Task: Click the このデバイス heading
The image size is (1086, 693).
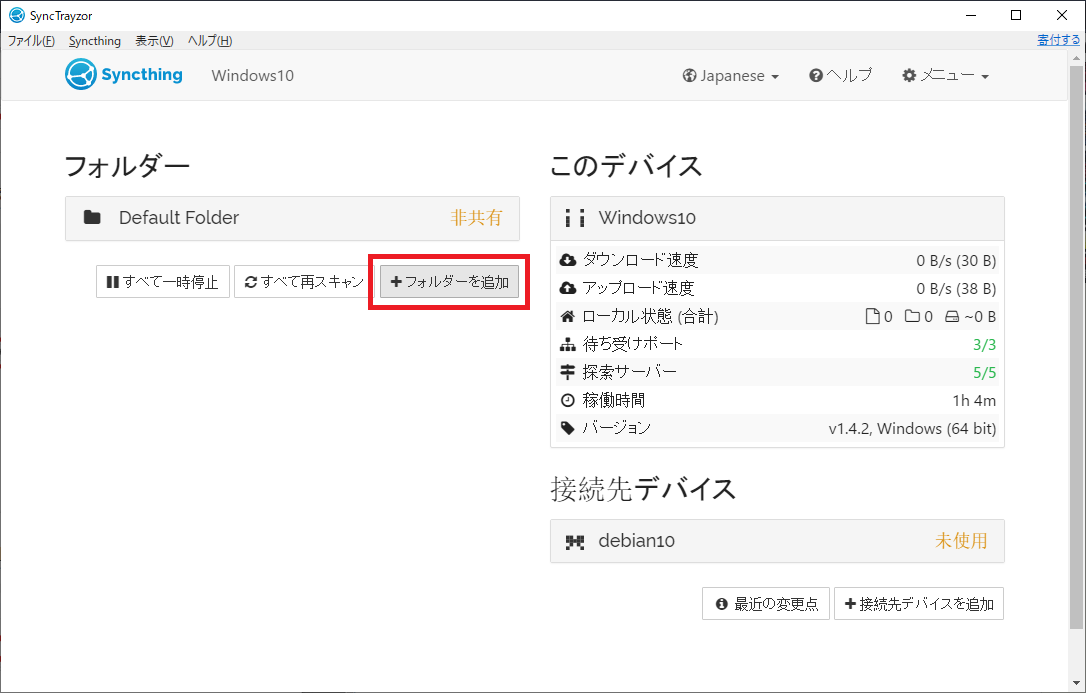Action: coord(626,167)
